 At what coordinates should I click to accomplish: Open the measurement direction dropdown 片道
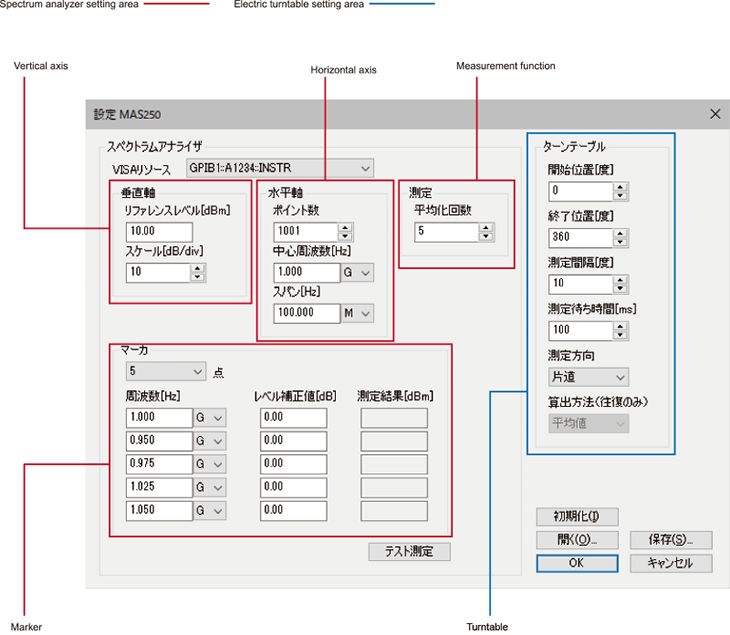(x=588, y=377)
